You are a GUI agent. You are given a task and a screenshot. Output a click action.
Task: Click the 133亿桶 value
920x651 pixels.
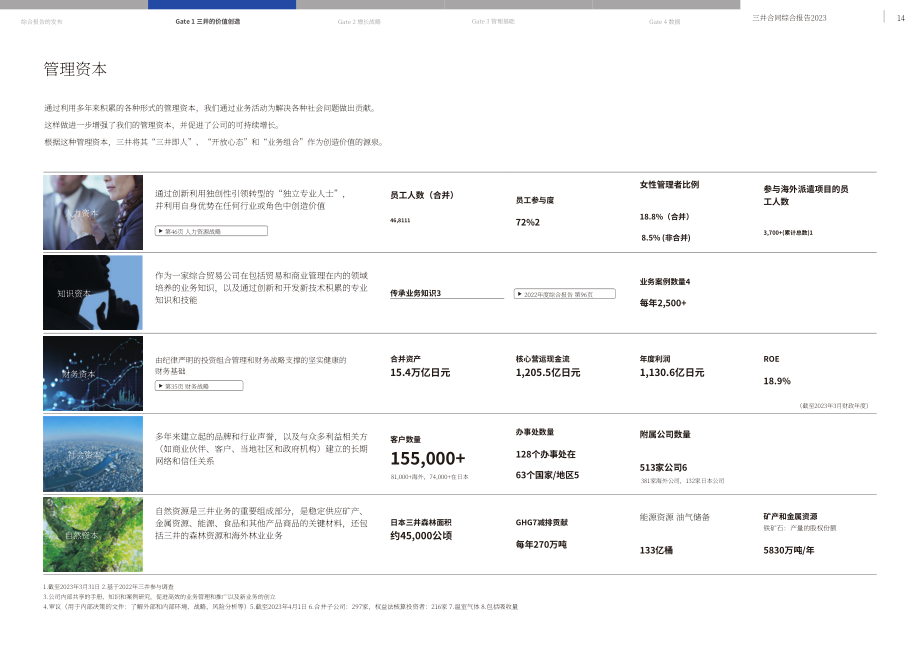(x=656, y=550)
